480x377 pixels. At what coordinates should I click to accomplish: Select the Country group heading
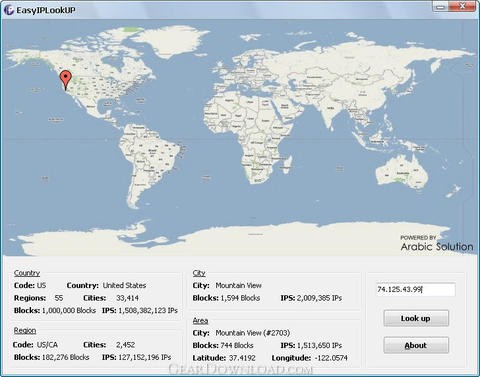(x=27, y=273)
